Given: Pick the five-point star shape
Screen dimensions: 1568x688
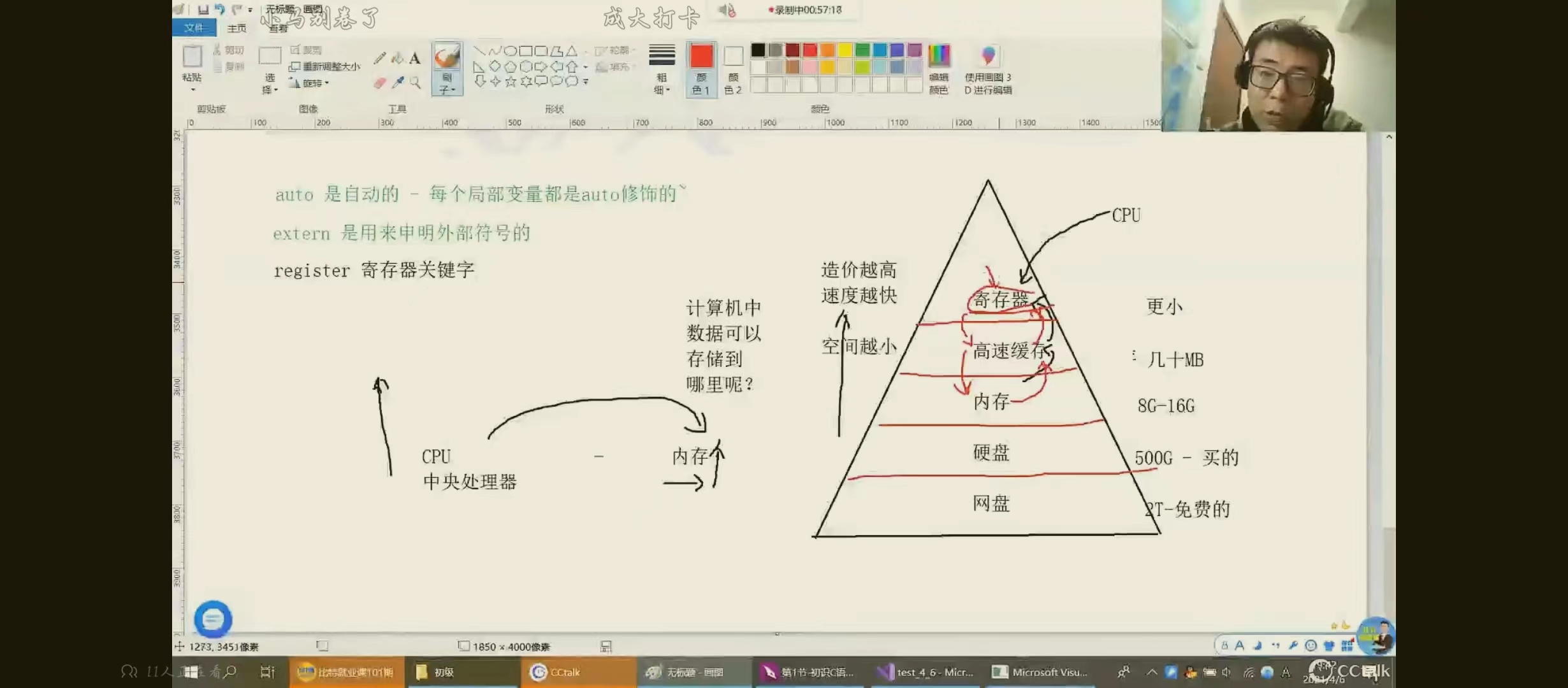Looking at the screenshot, I should point(511,82).
